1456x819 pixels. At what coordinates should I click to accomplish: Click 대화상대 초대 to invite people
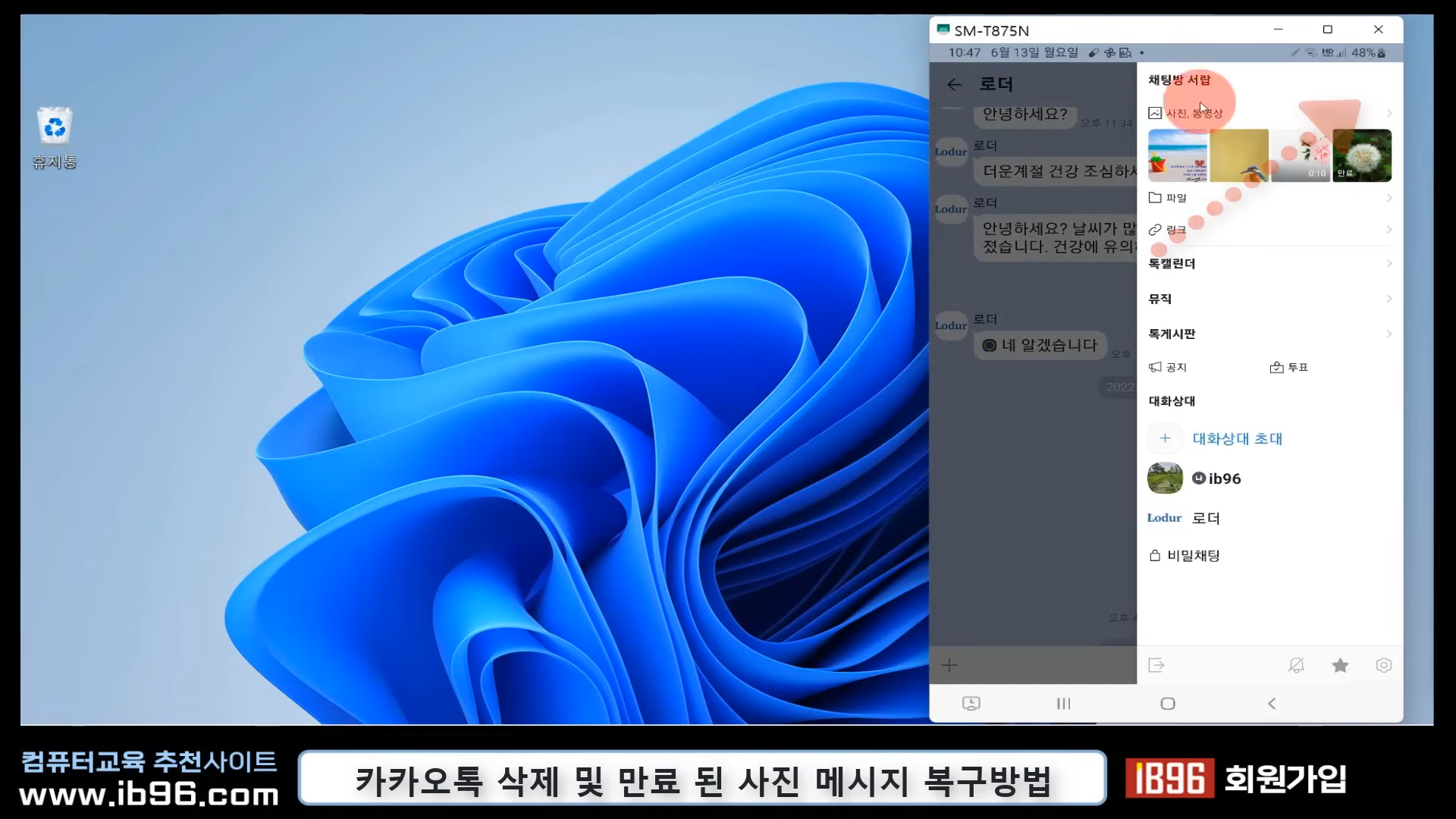[x=1236, y=438]
